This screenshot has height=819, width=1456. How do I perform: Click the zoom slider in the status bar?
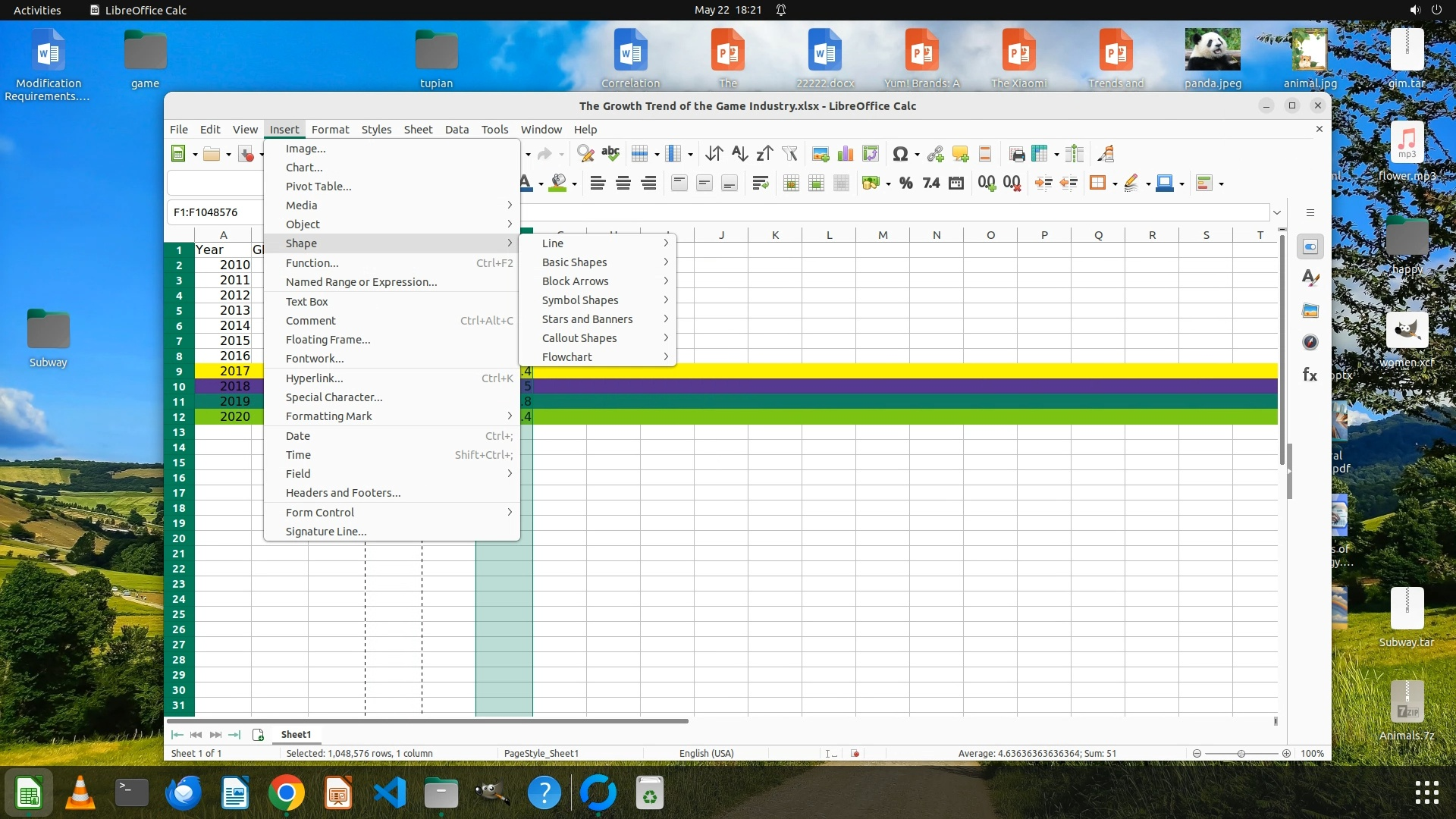[1241, 754]
